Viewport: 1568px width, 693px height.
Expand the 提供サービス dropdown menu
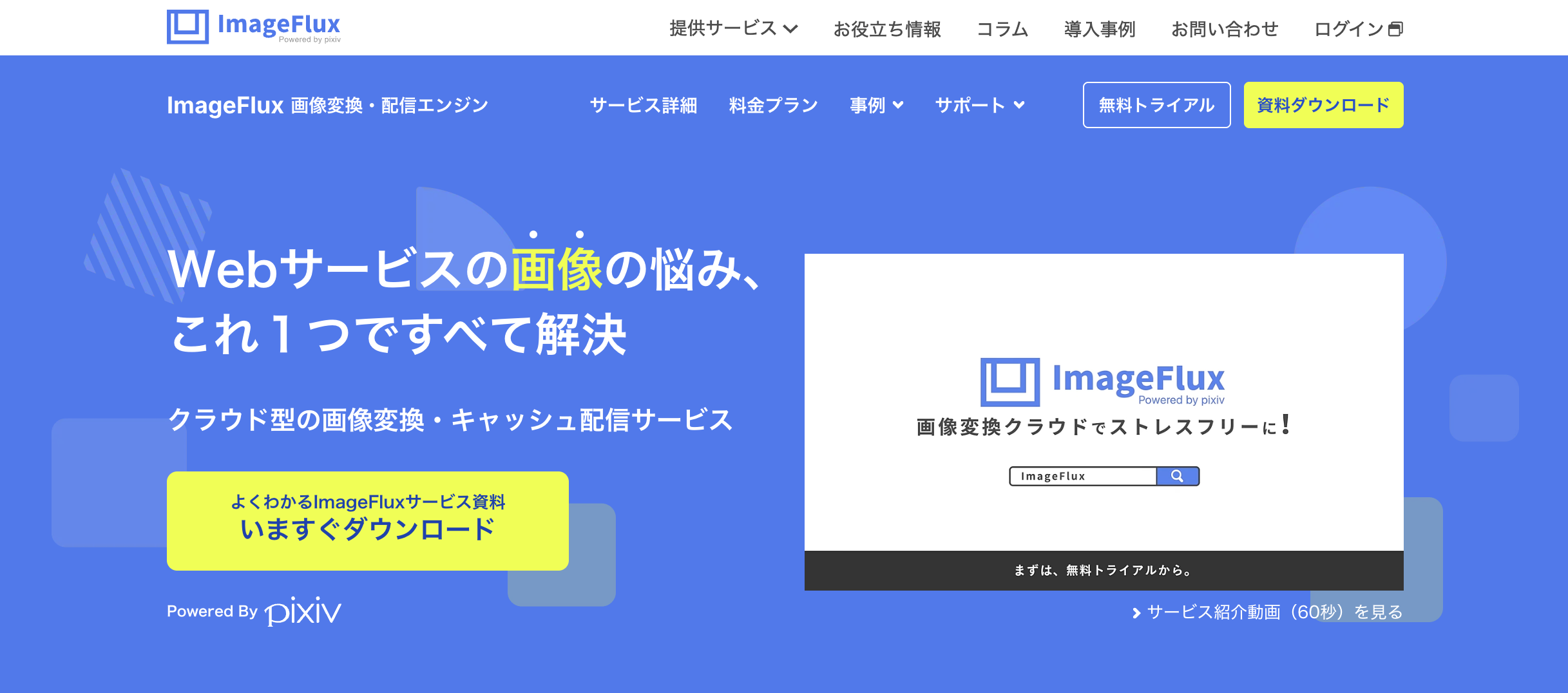tap(734, 29)
